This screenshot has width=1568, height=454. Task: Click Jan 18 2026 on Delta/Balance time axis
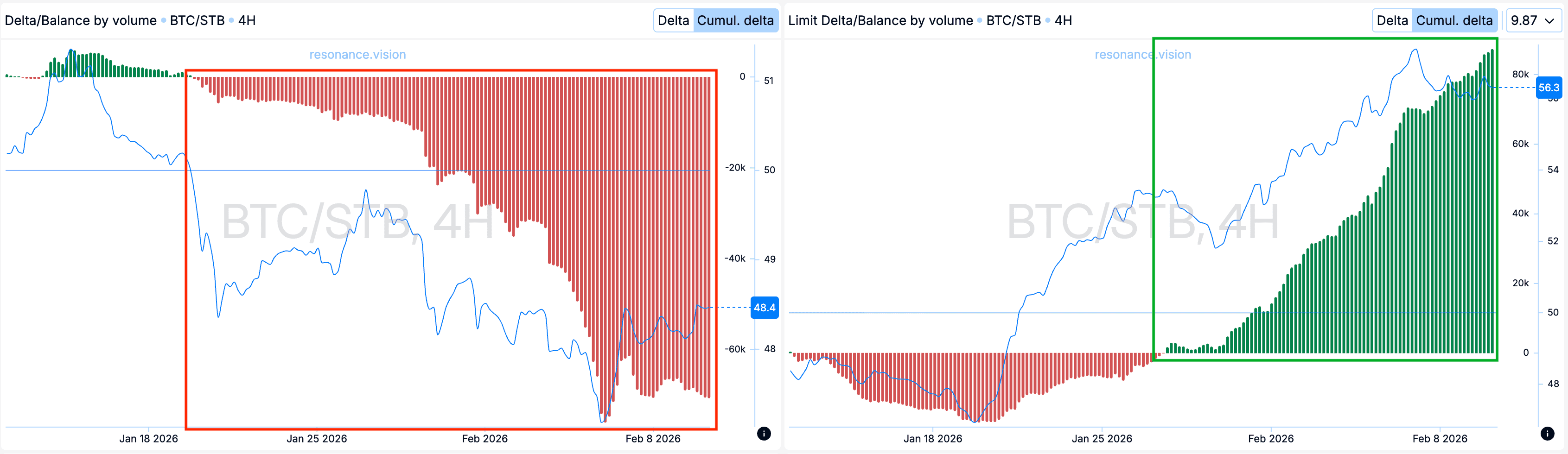point(148,439)
